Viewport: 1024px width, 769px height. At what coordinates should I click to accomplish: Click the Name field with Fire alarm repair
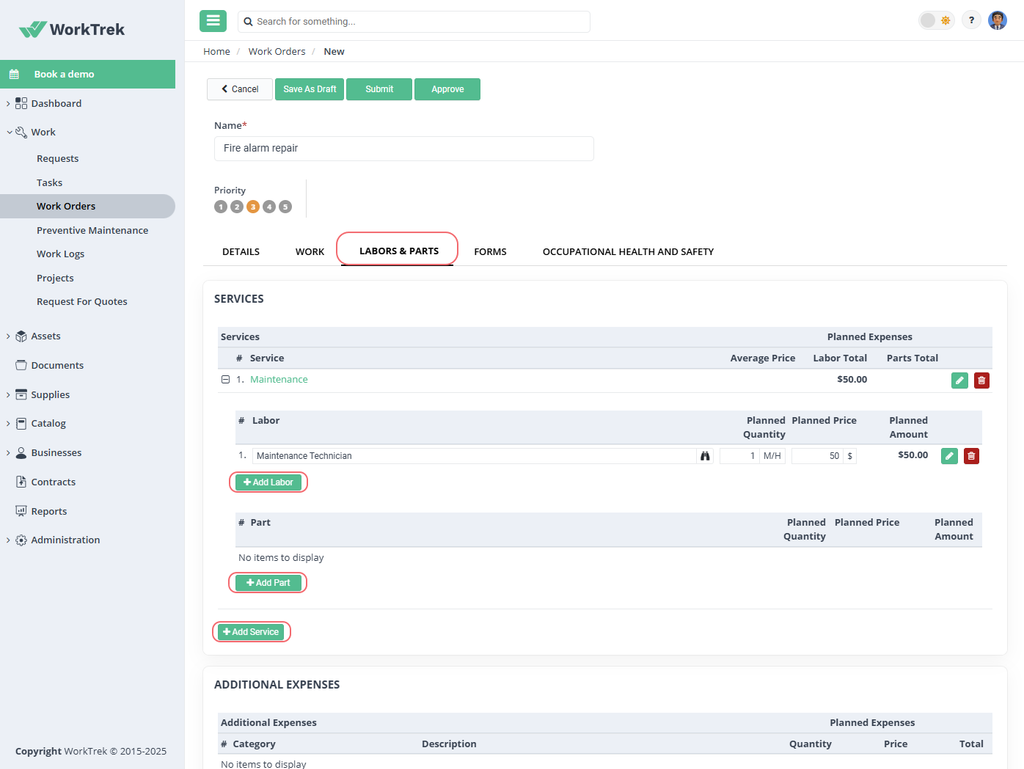tap(404, 148)
